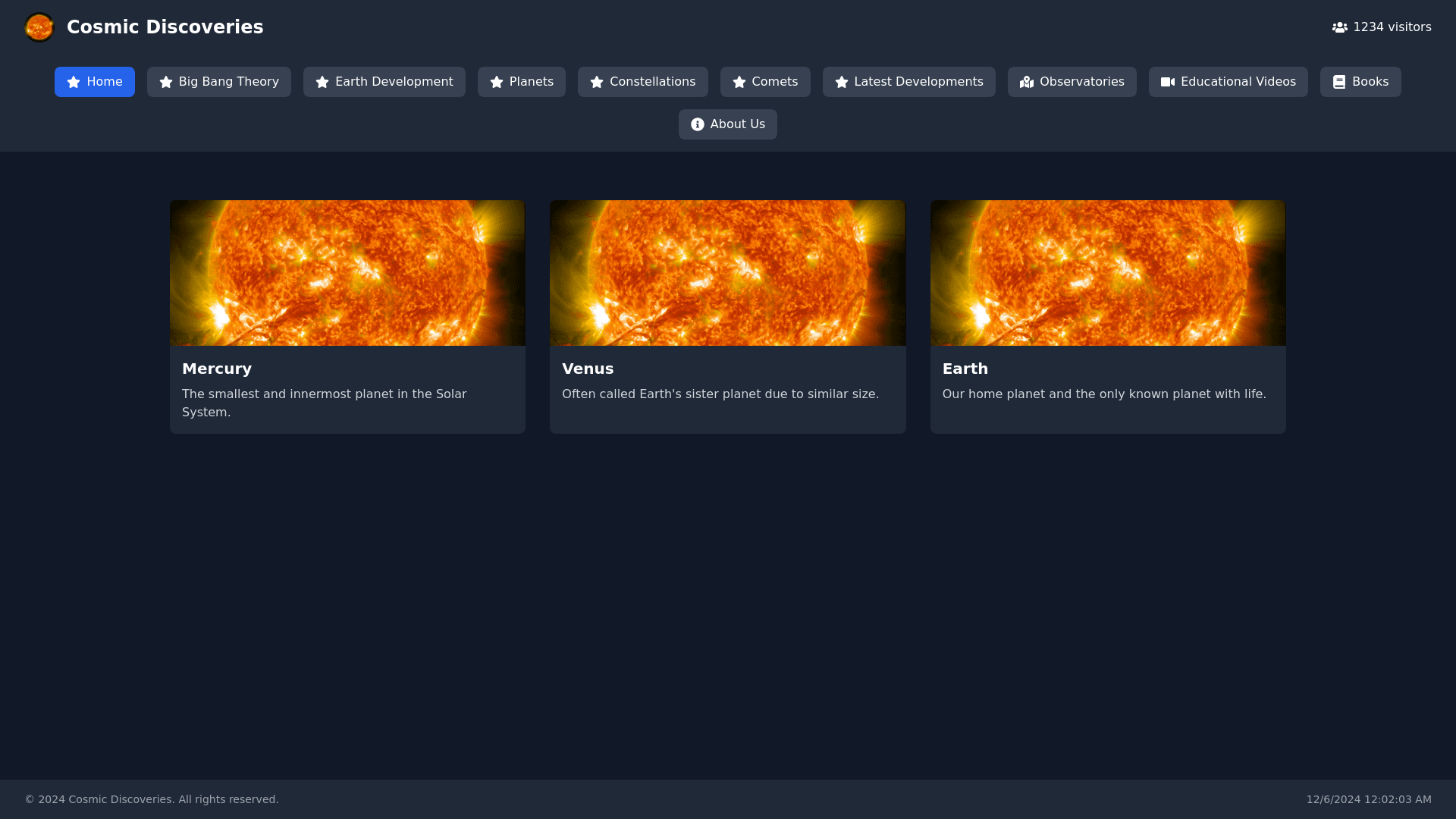Image resolution: width=1456 pixels, height=819 pixels.
Task: Open the Mercury planet image
Action: (347, 273)
